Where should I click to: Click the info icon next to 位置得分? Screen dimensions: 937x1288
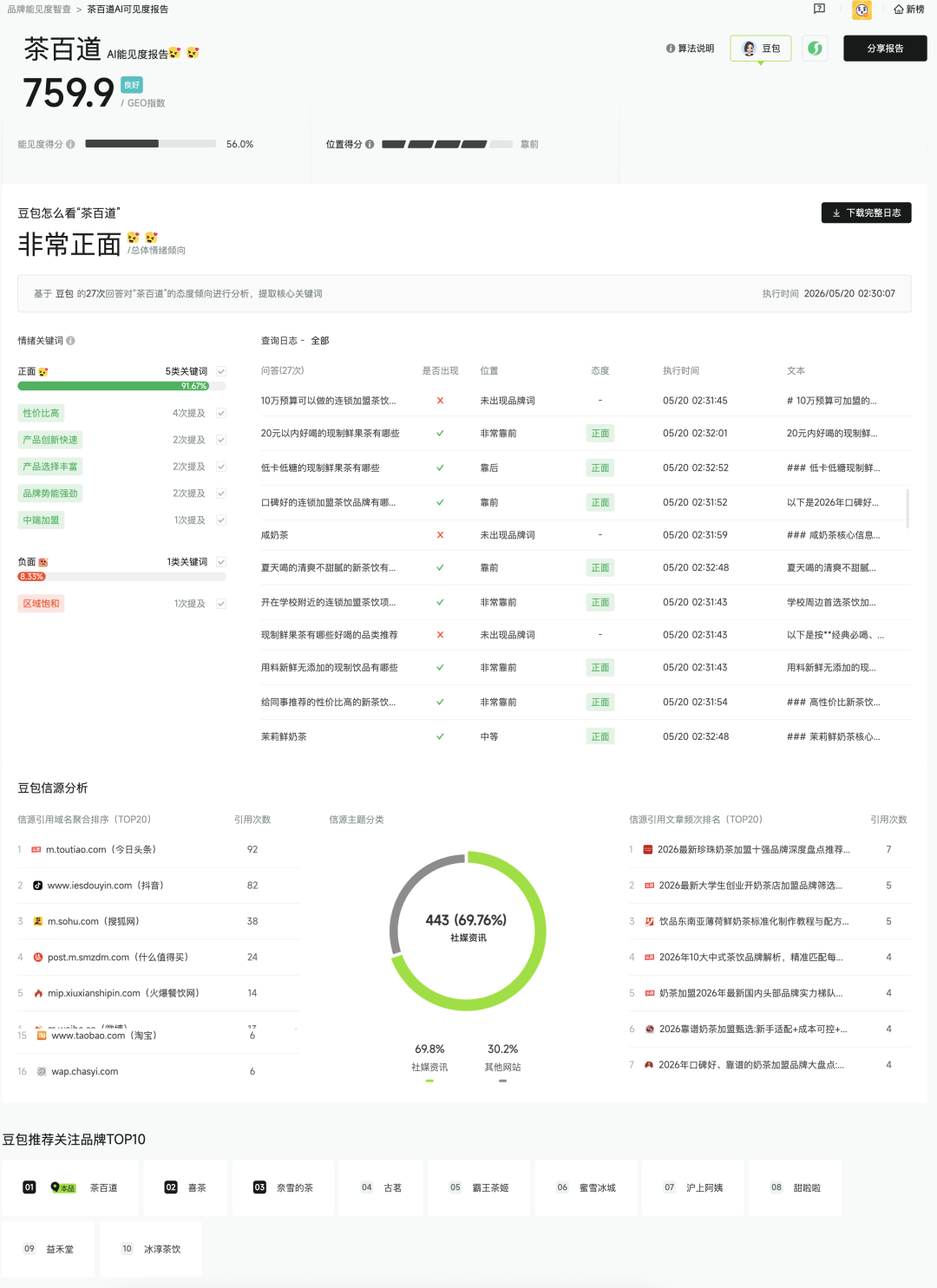coord(370,144)
